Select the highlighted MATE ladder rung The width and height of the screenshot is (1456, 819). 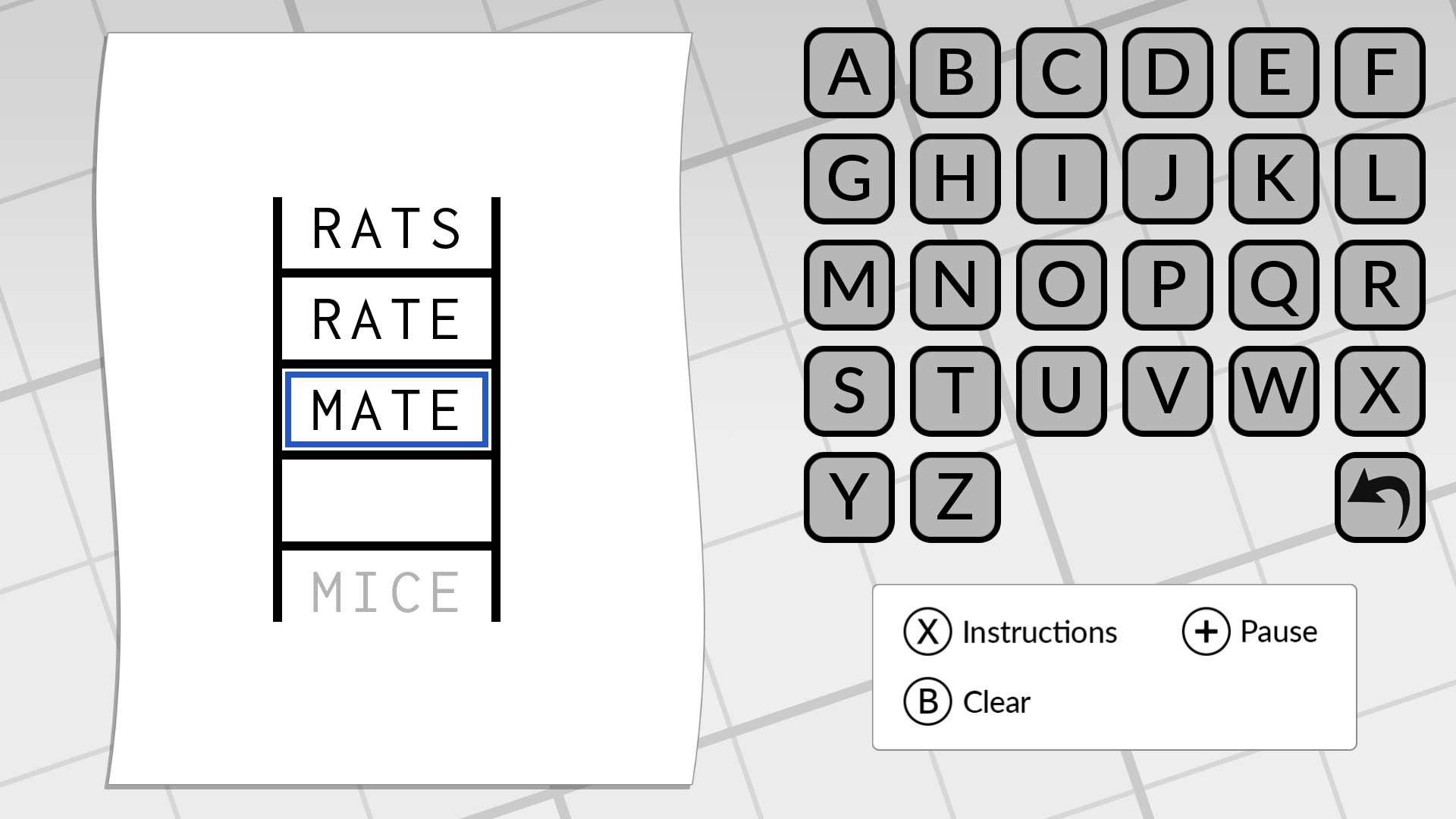coord(386,409)
